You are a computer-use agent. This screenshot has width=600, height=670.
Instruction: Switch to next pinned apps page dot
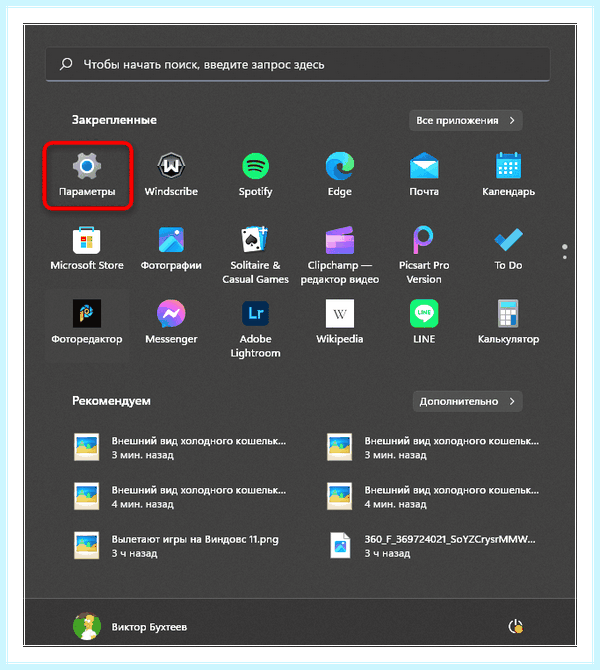click(x=565, y=257)
